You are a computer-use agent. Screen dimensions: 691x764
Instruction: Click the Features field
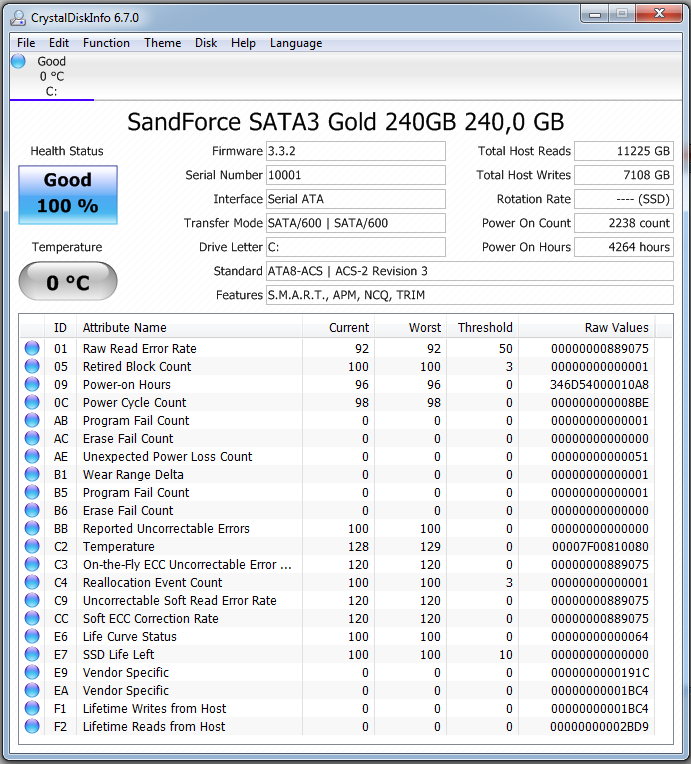pyautogui.click(x=470, y=295)
